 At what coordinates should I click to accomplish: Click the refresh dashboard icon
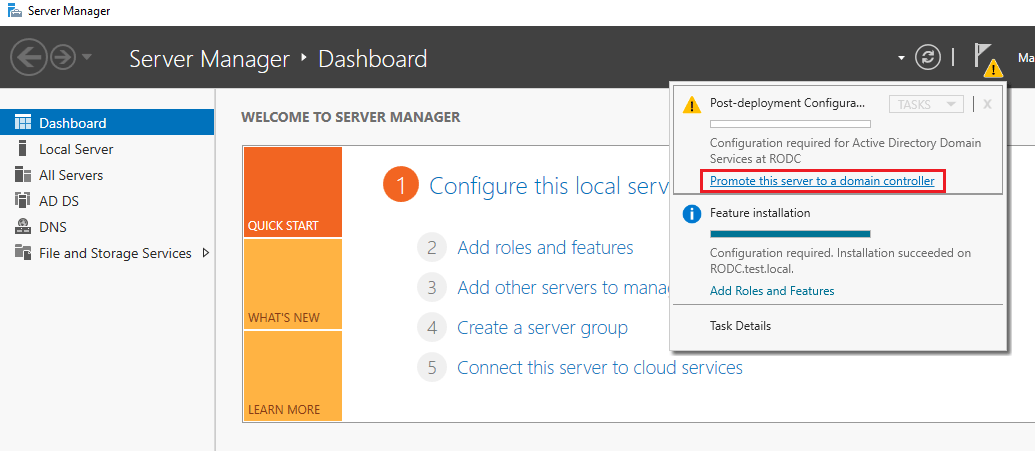tap(929, 58)
